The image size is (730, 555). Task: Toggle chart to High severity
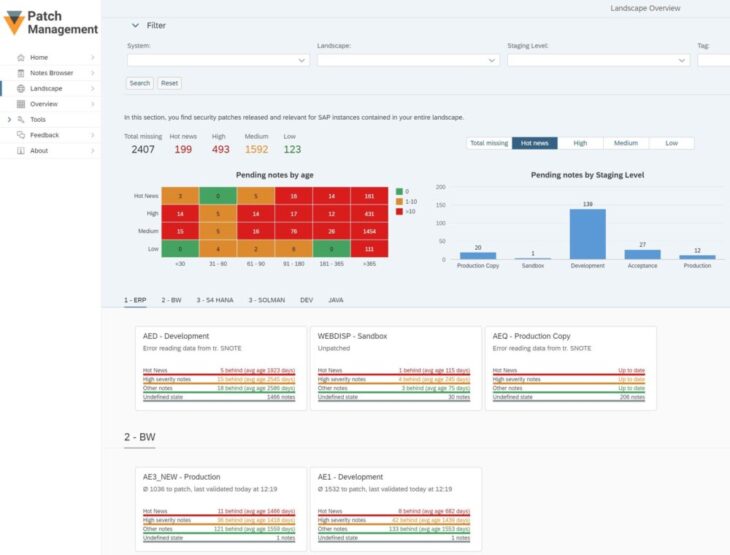[580, 143]
